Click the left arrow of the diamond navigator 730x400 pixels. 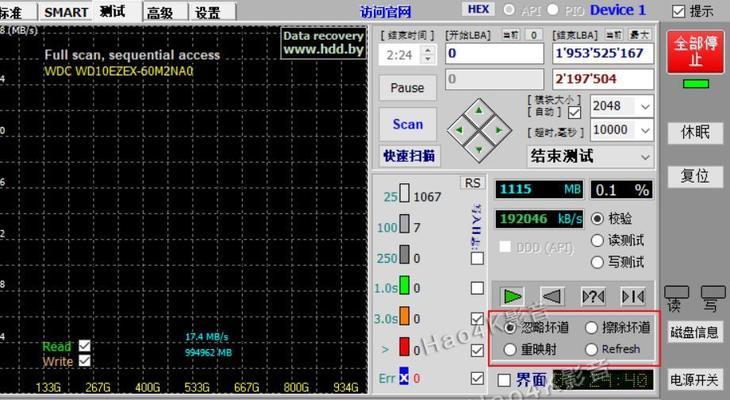coord(460,130)
